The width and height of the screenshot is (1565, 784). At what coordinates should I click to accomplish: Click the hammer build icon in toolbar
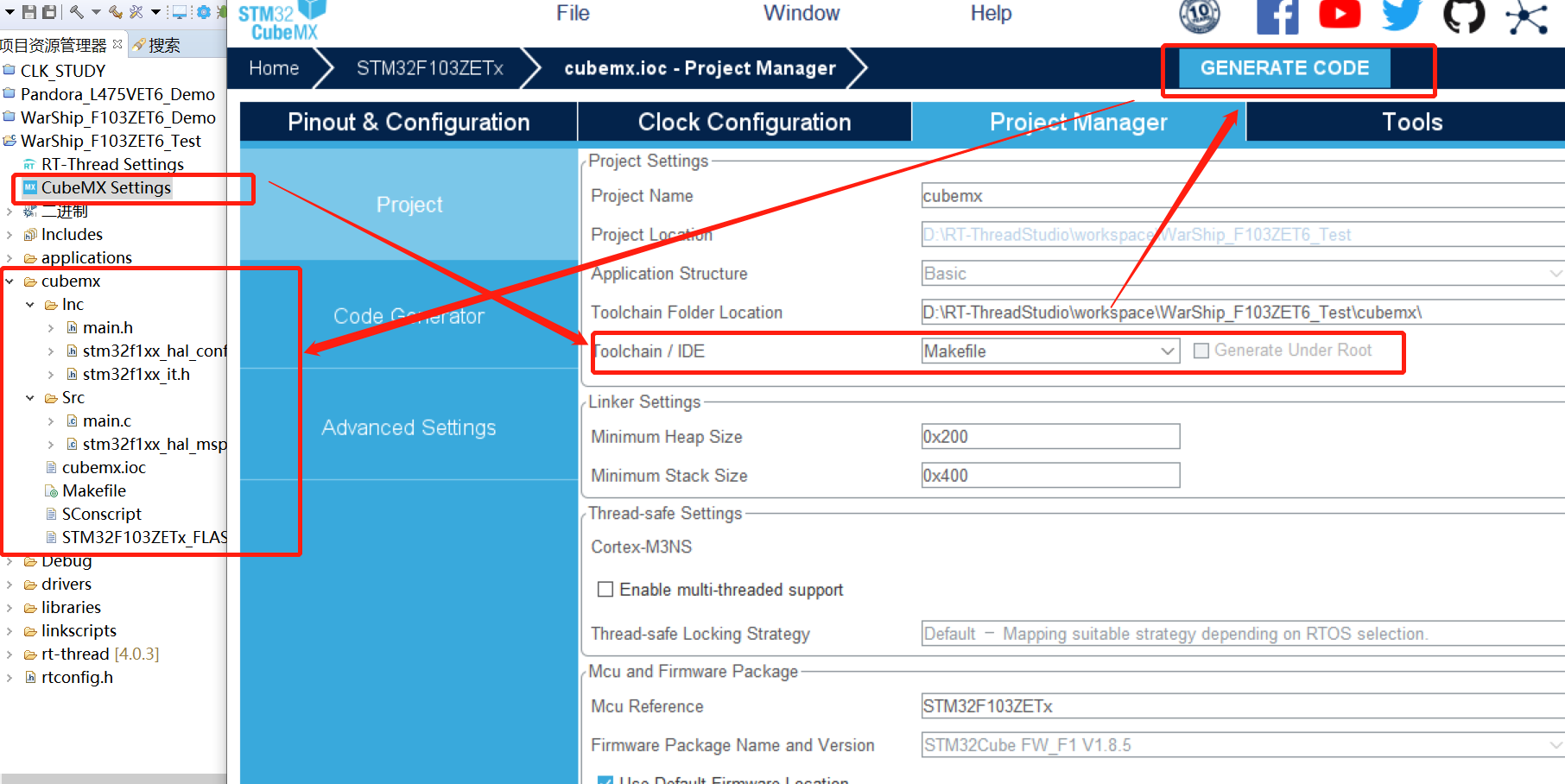[76, 12]
